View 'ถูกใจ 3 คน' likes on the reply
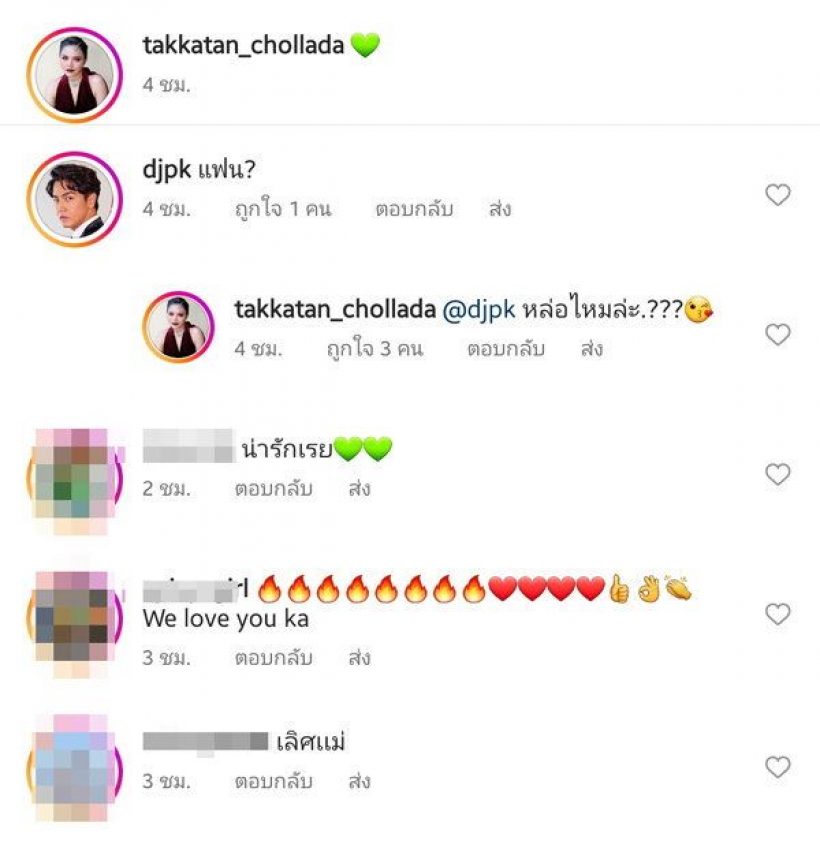Viewport: 820px width, 848px height. [374, 349]
